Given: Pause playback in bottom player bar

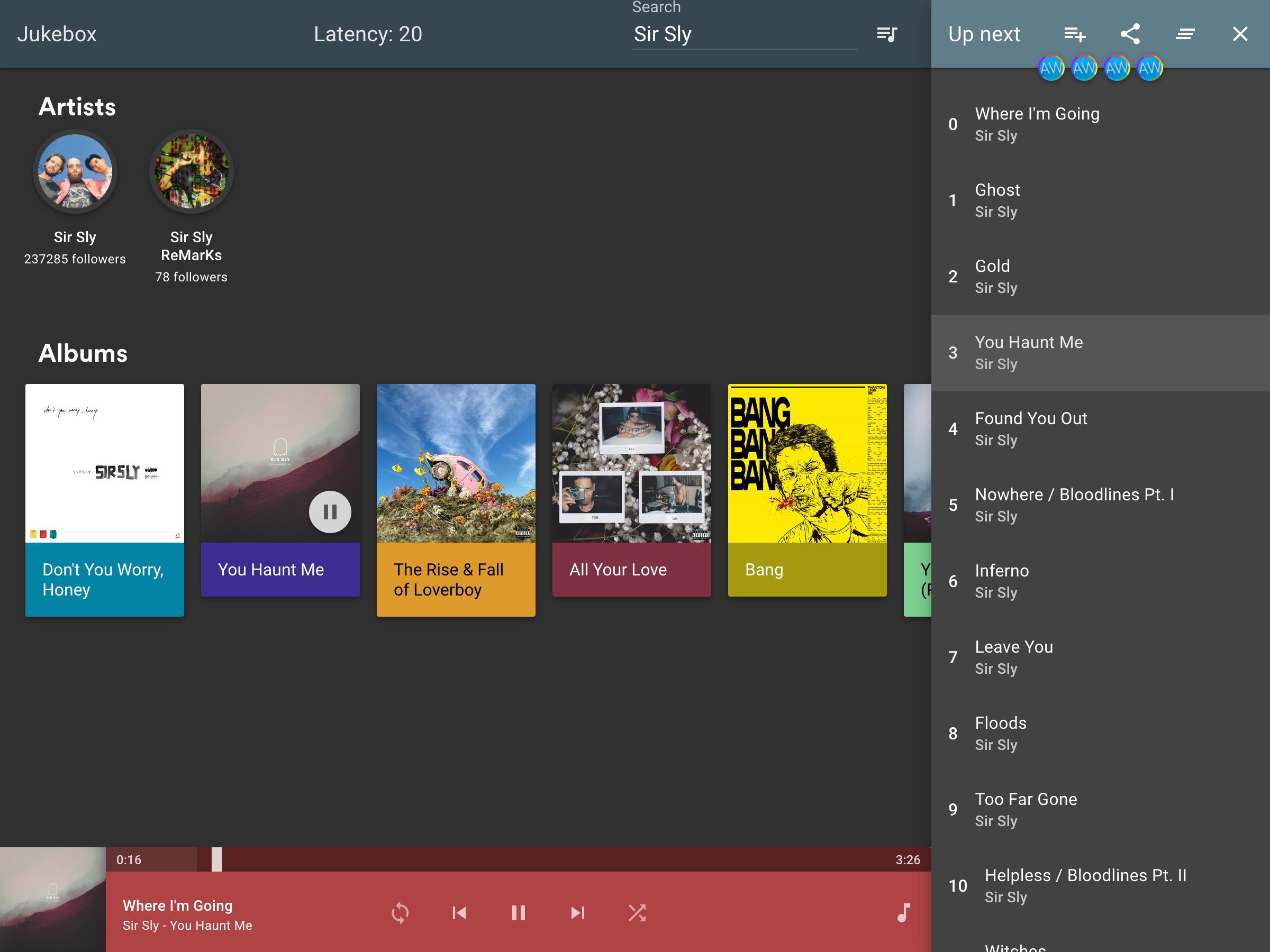Looking at the screenshot, I should point(518,912).
